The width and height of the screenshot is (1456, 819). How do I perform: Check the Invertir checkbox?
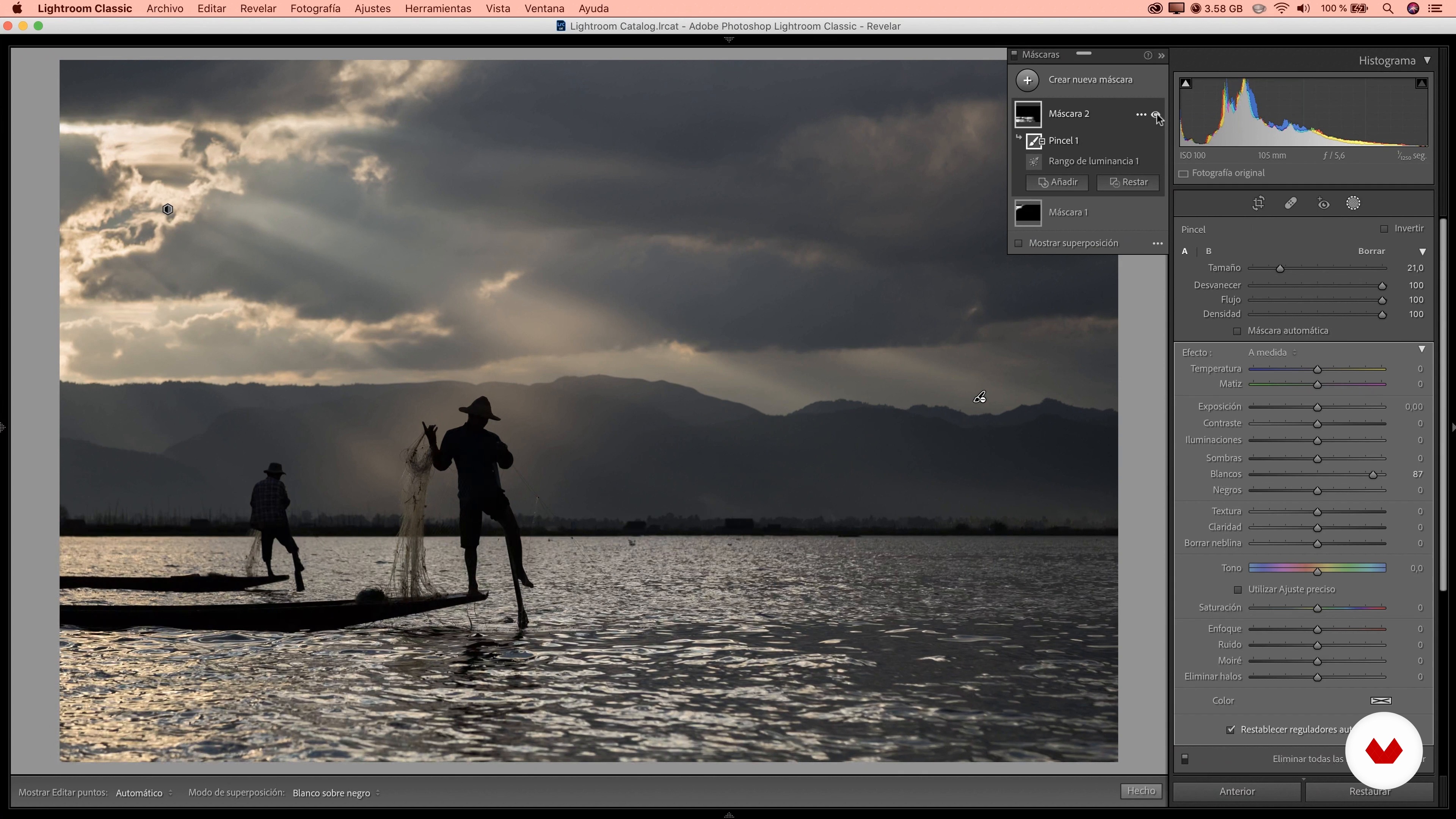pyautogui.click(x=1384, y=229)
